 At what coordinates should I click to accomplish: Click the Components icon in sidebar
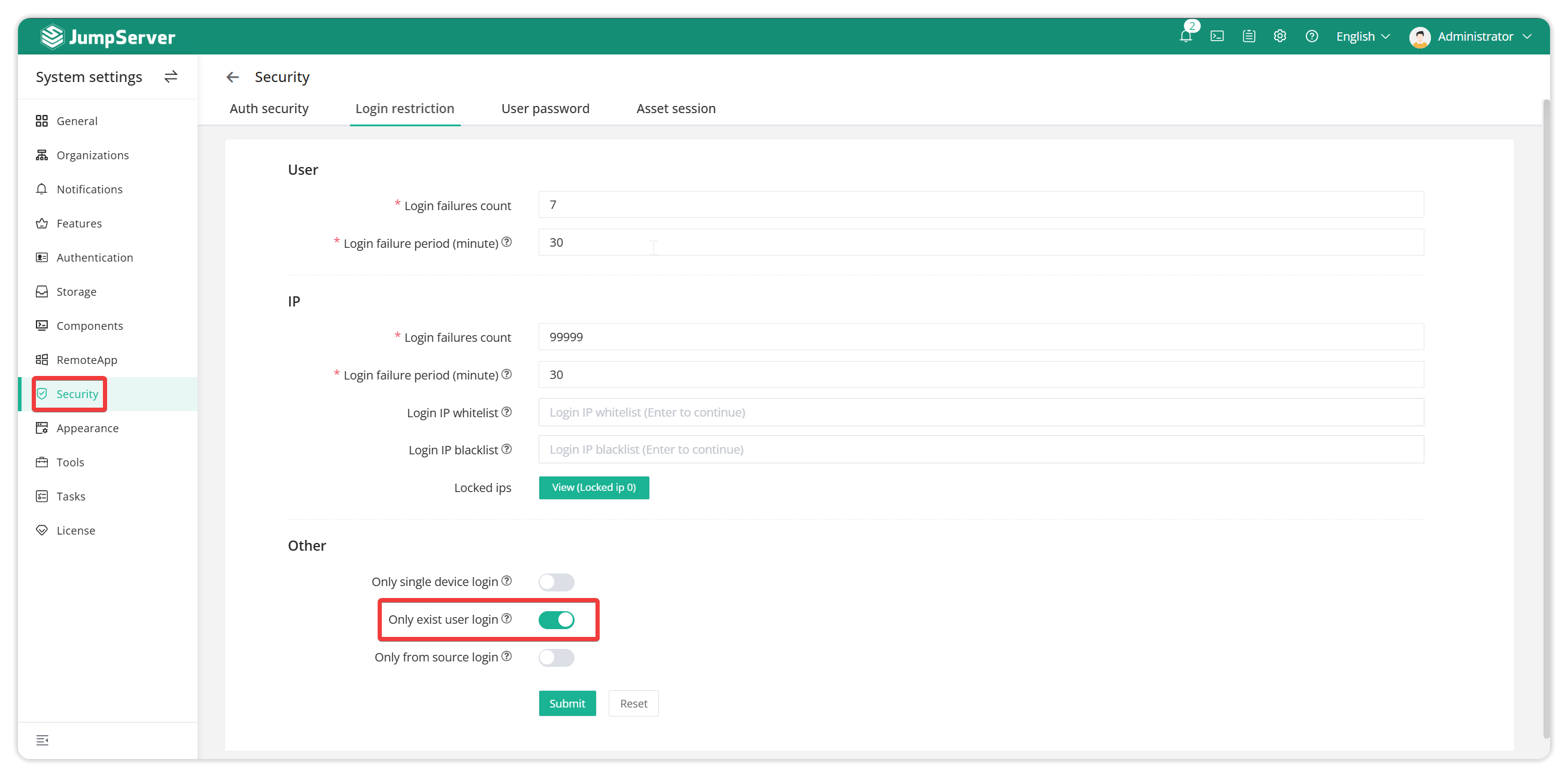click(41, 325)
